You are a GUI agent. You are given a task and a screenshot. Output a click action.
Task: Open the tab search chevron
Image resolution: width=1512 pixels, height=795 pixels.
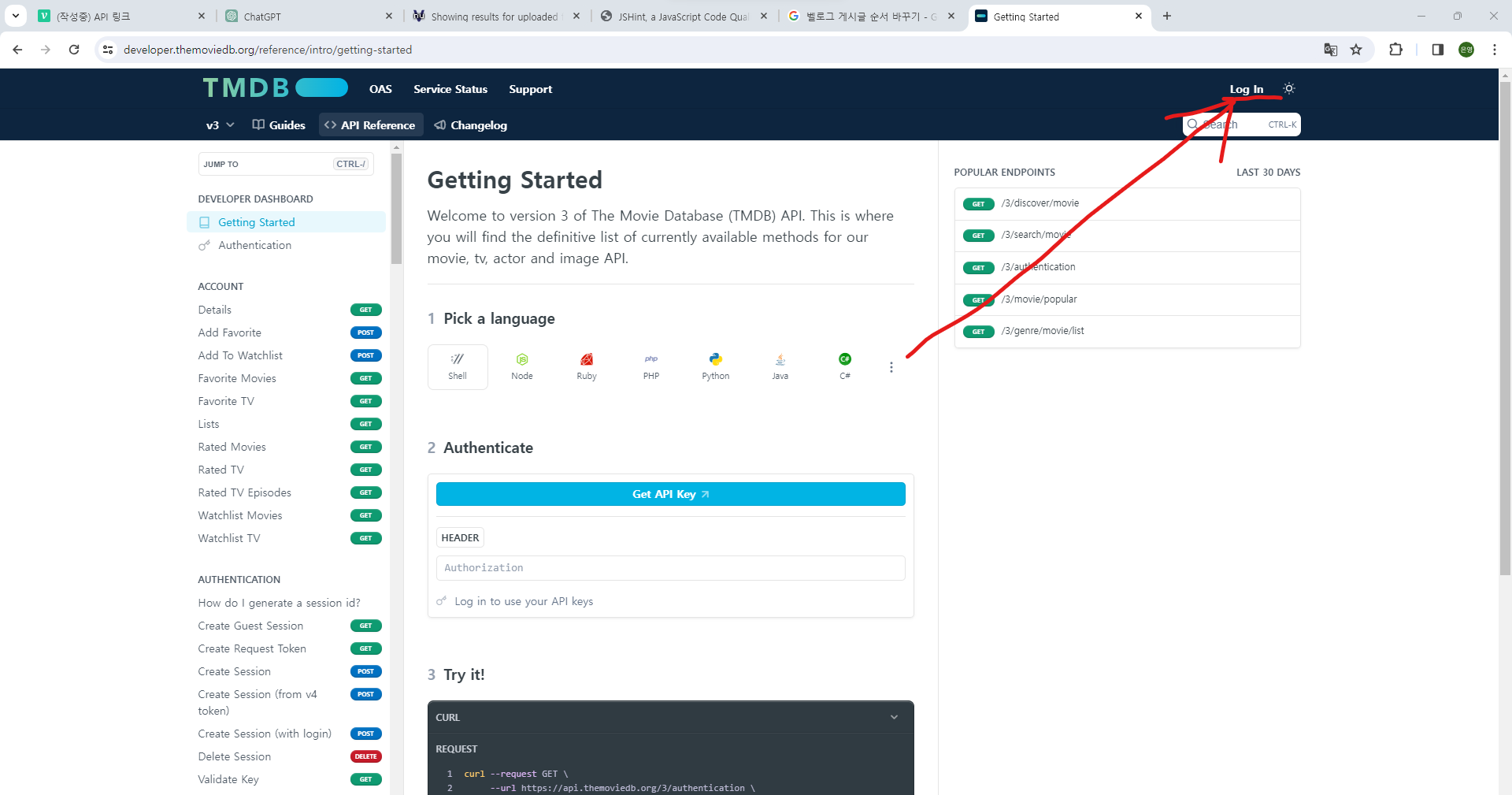pyautogui.click(x=16, y=16)
